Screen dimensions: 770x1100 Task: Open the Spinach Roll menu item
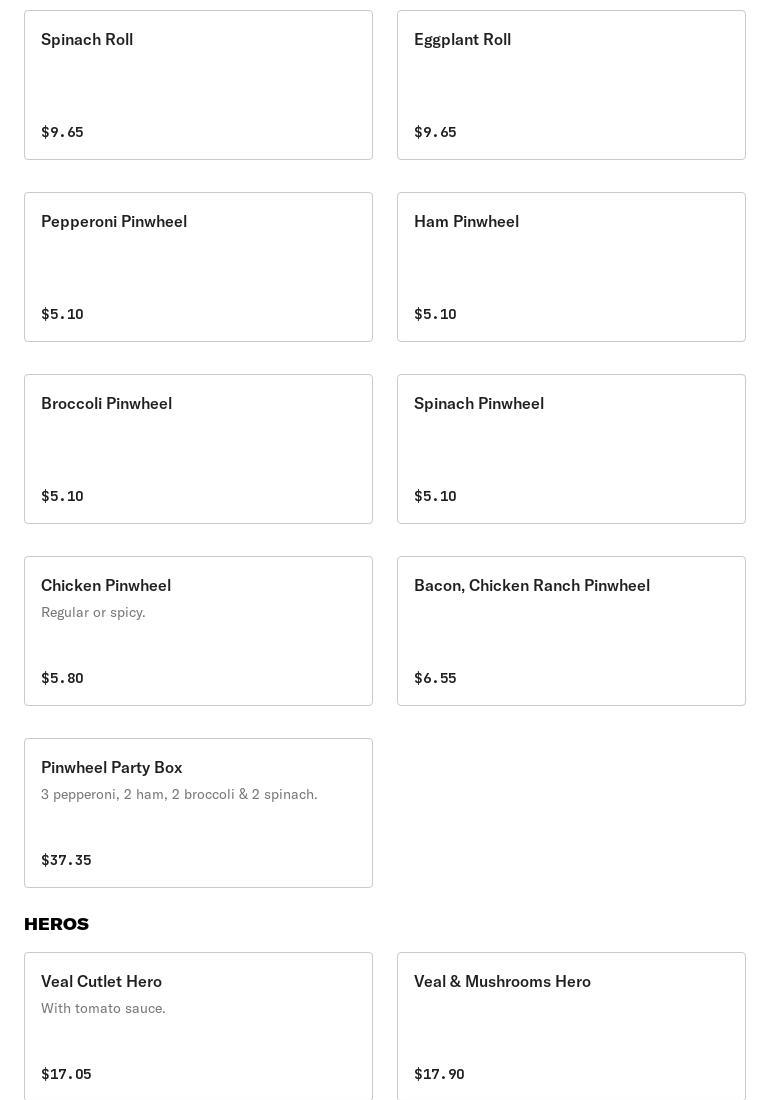[x=198, y=85]
